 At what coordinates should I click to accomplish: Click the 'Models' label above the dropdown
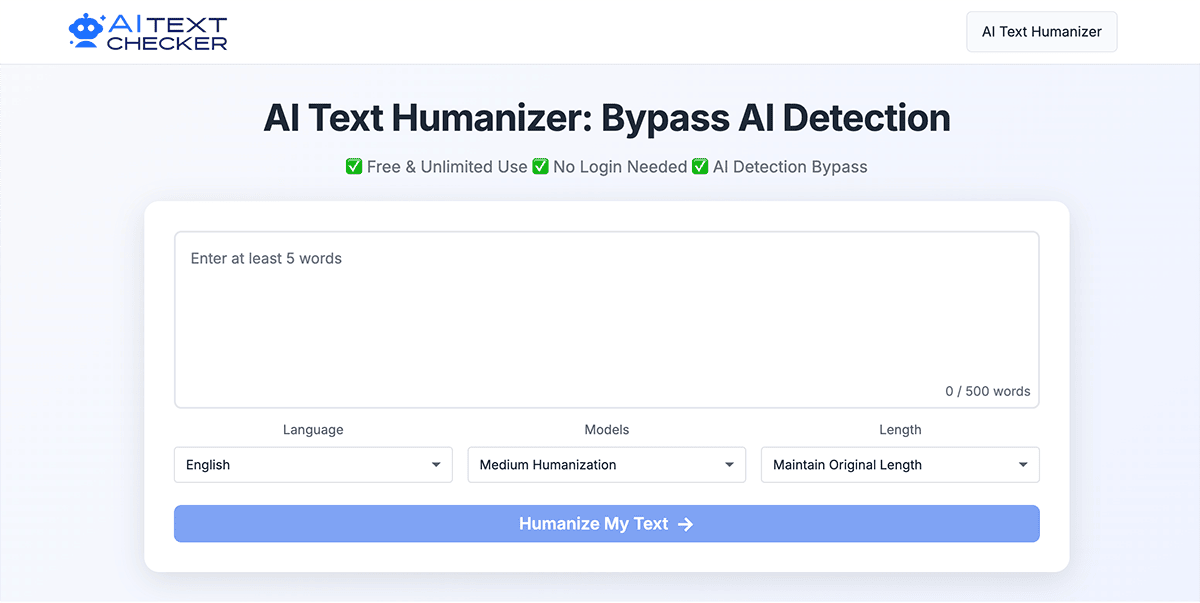click(607, 430)
